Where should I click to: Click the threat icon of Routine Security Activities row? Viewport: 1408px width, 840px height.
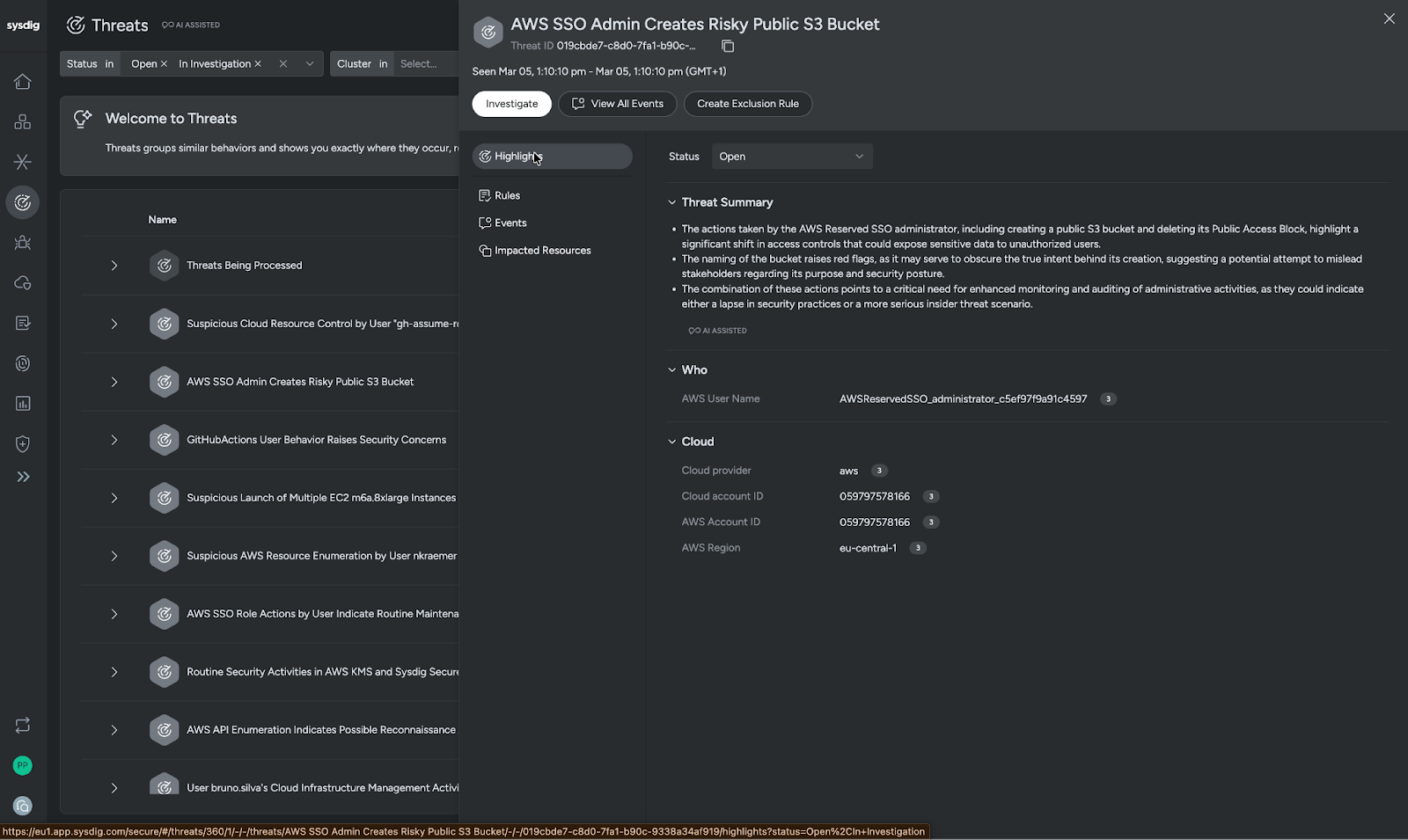[164, 672]
